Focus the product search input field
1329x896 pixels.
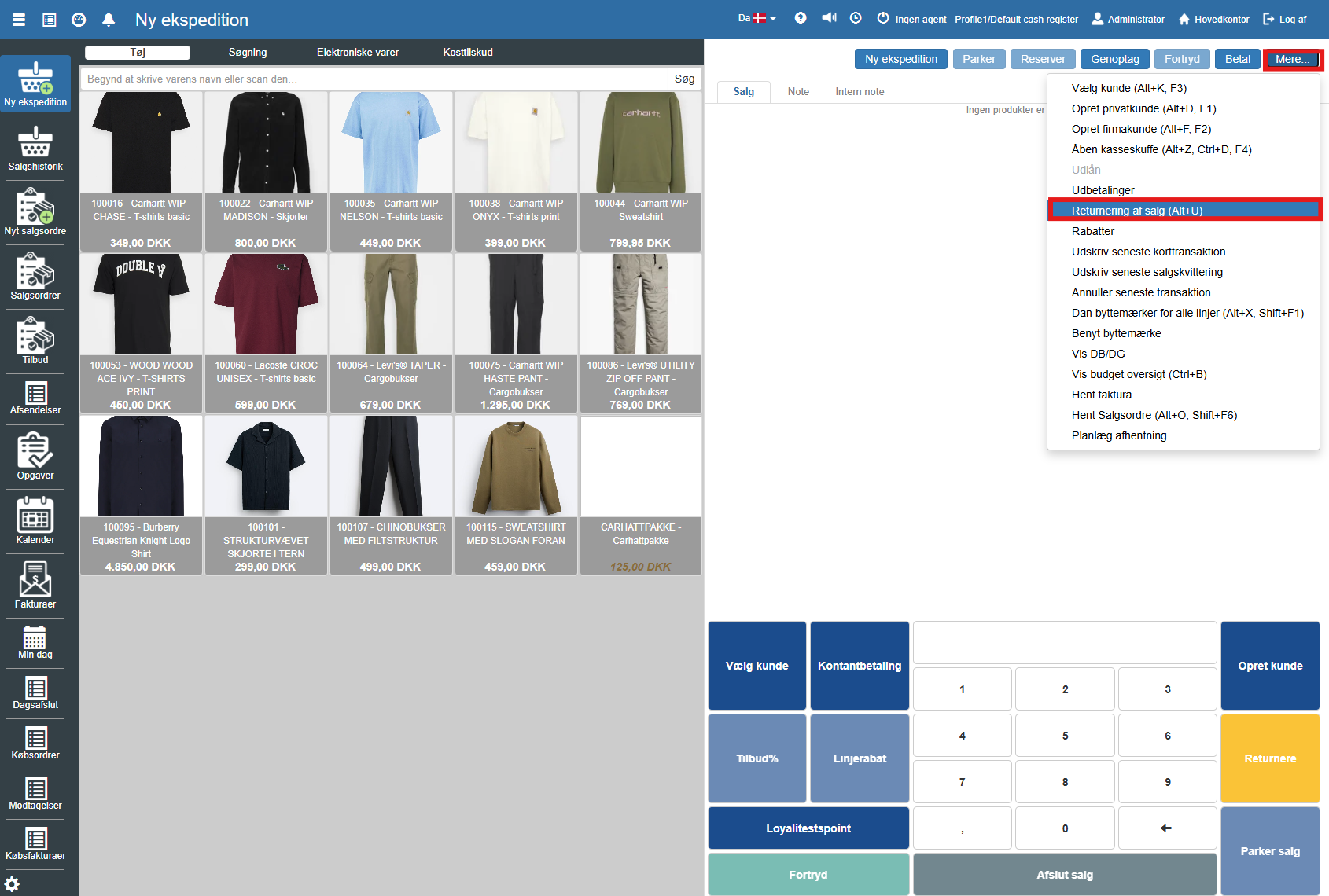(374, 79)
